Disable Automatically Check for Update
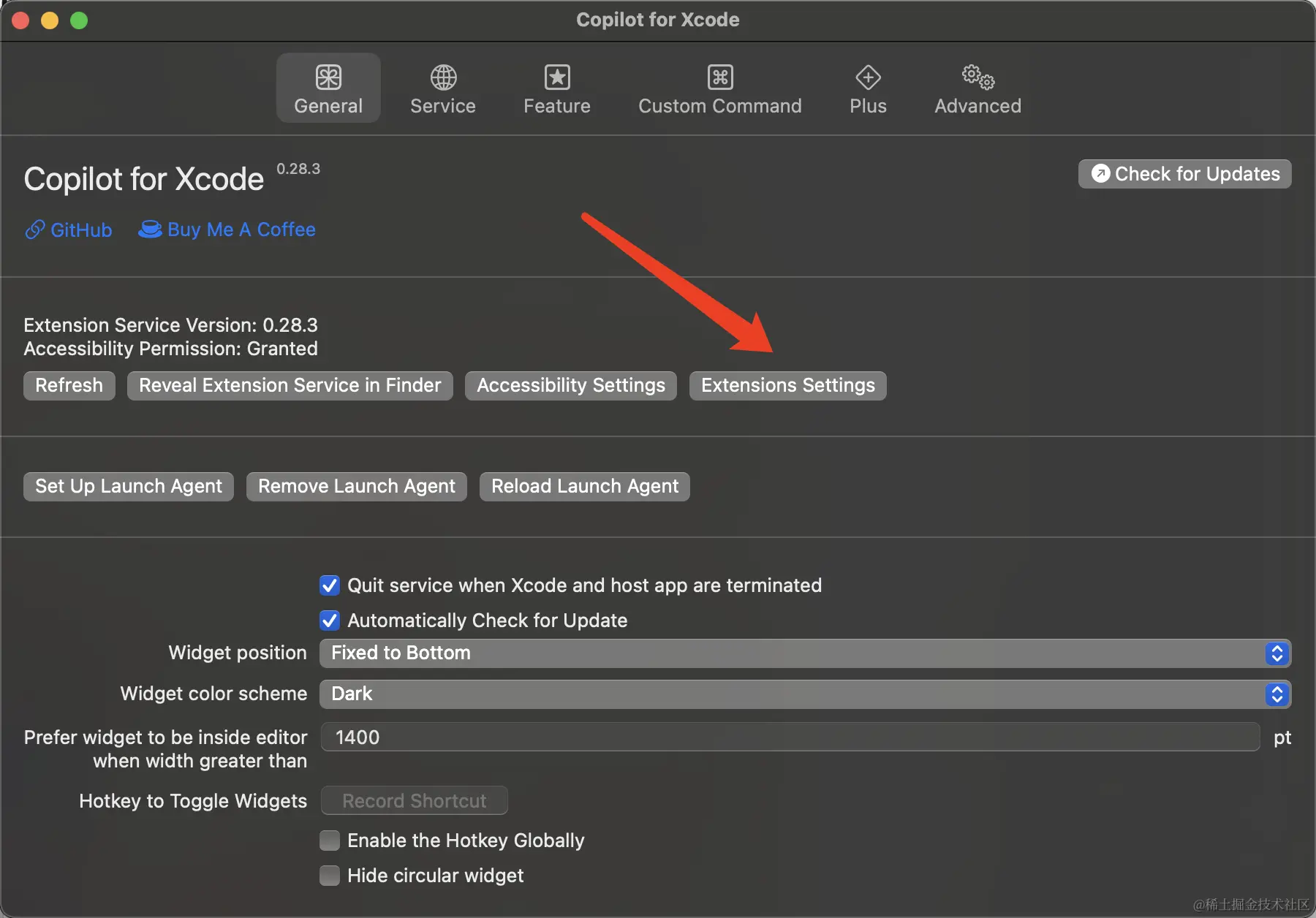 pos(330,620)
